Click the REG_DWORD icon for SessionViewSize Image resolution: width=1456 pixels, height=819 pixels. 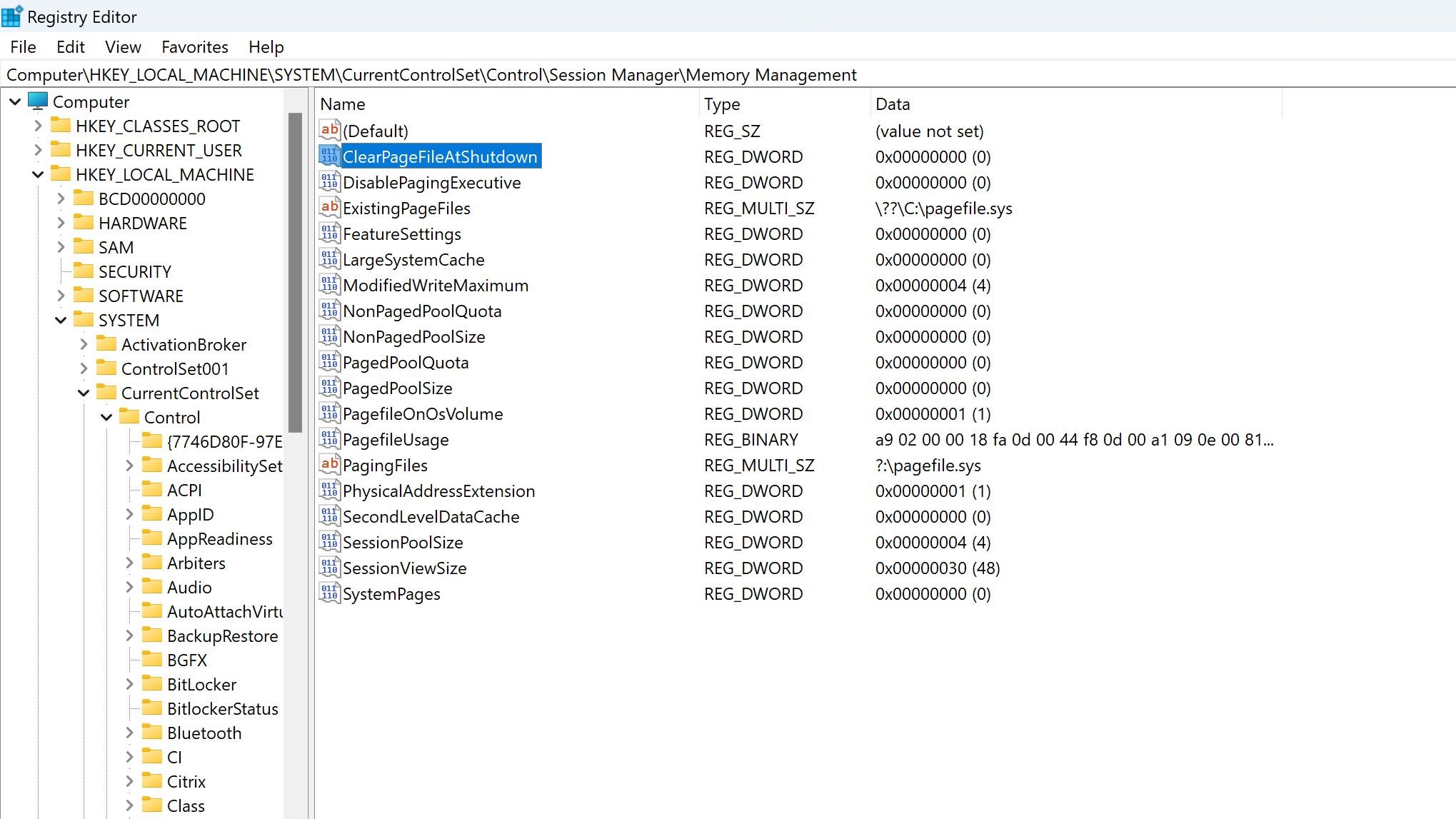330,567
